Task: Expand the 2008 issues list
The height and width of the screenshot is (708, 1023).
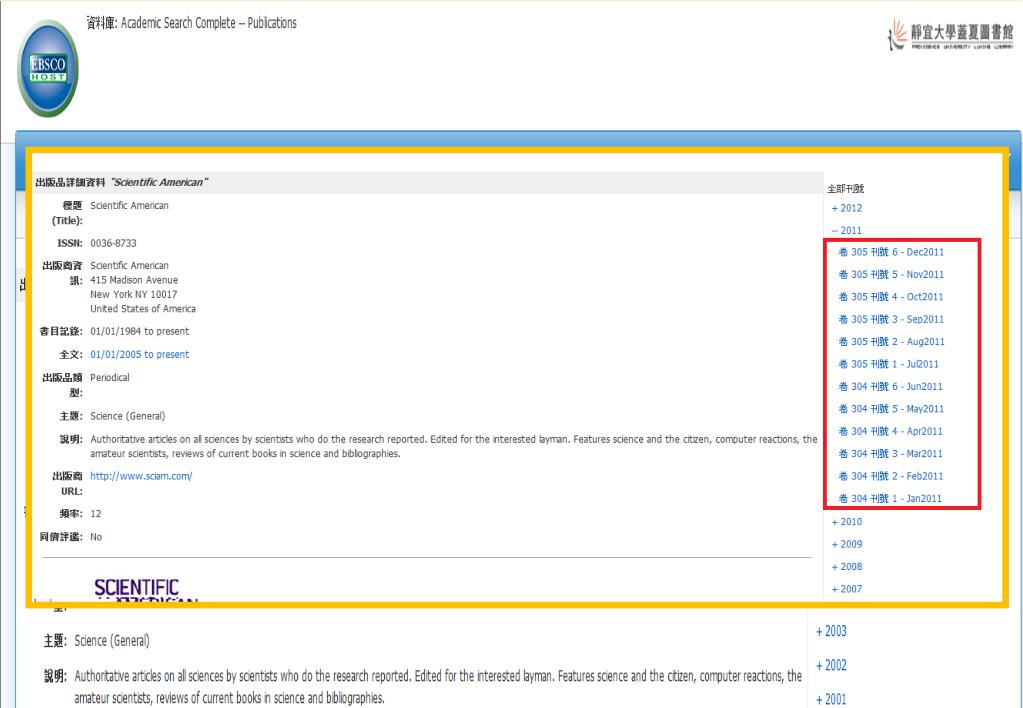Action: click(847, 566)
